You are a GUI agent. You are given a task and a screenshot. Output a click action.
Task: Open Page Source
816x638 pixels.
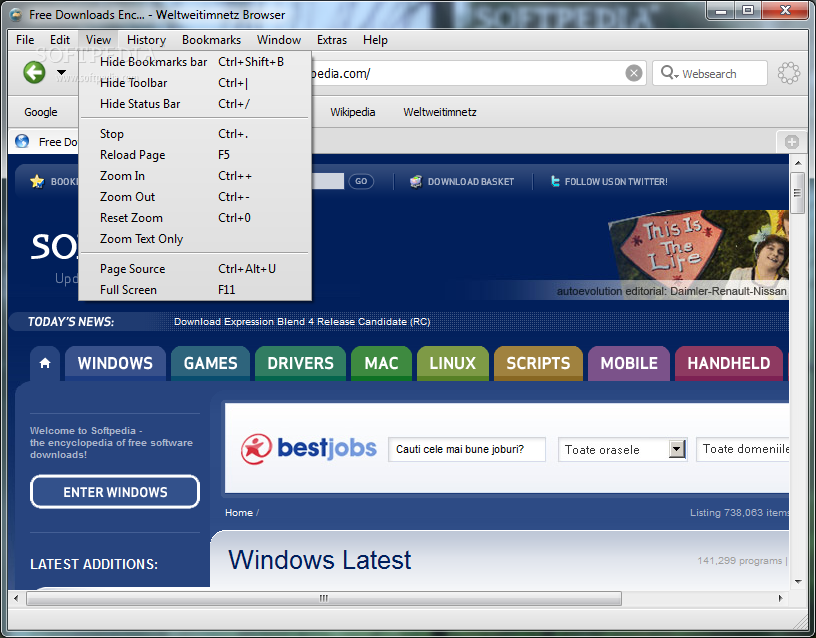click(195, 269)
